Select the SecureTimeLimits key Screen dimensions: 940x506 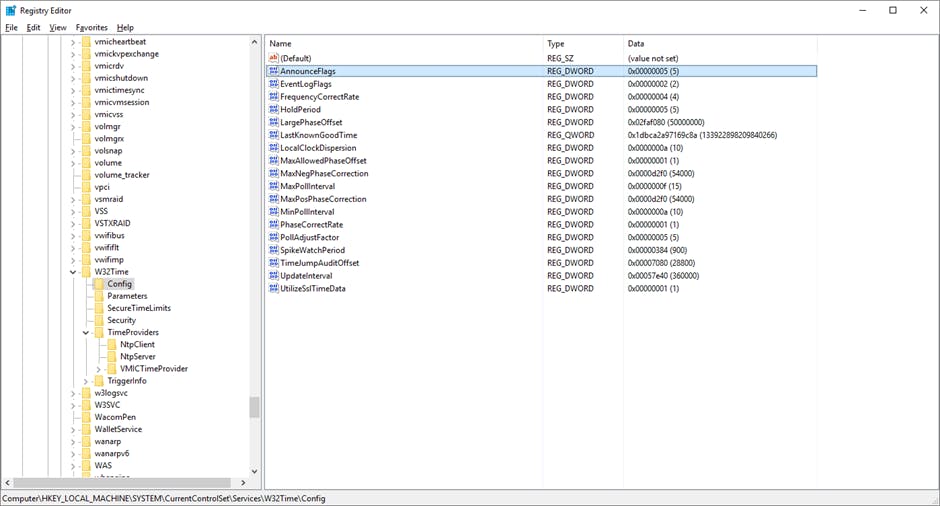[x=138, y=308]
